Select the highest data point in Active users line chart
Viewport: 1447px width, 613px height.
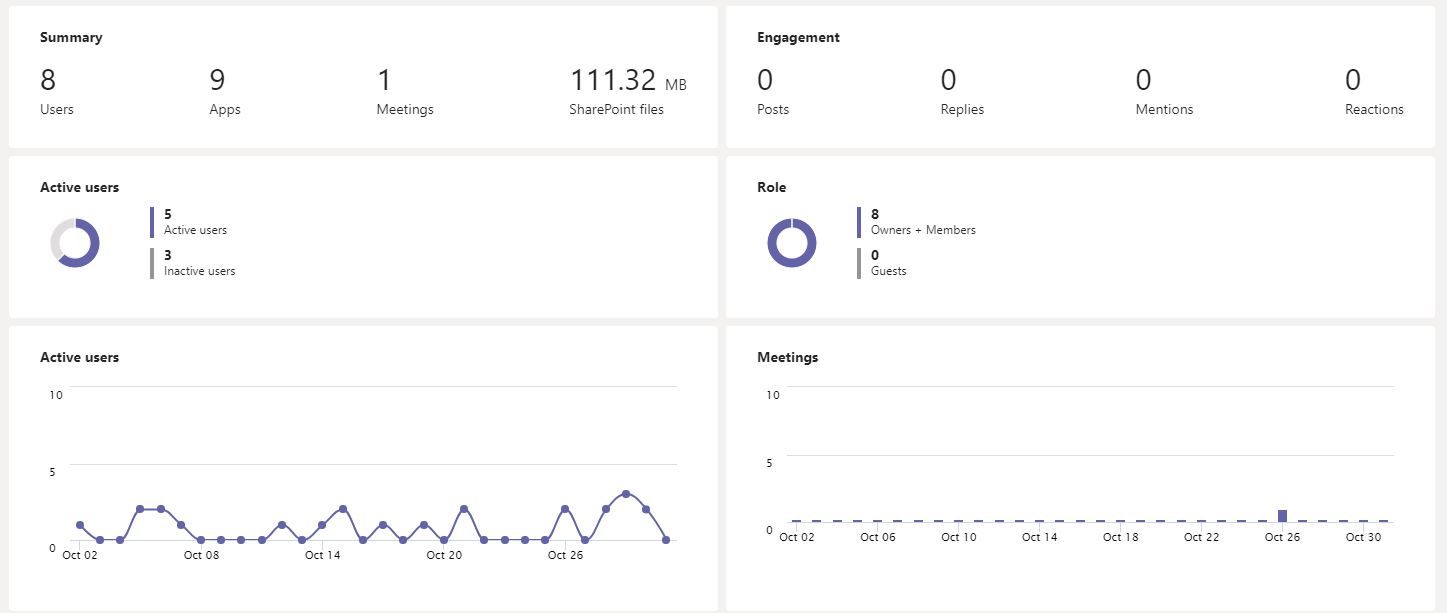coord(626,494)
